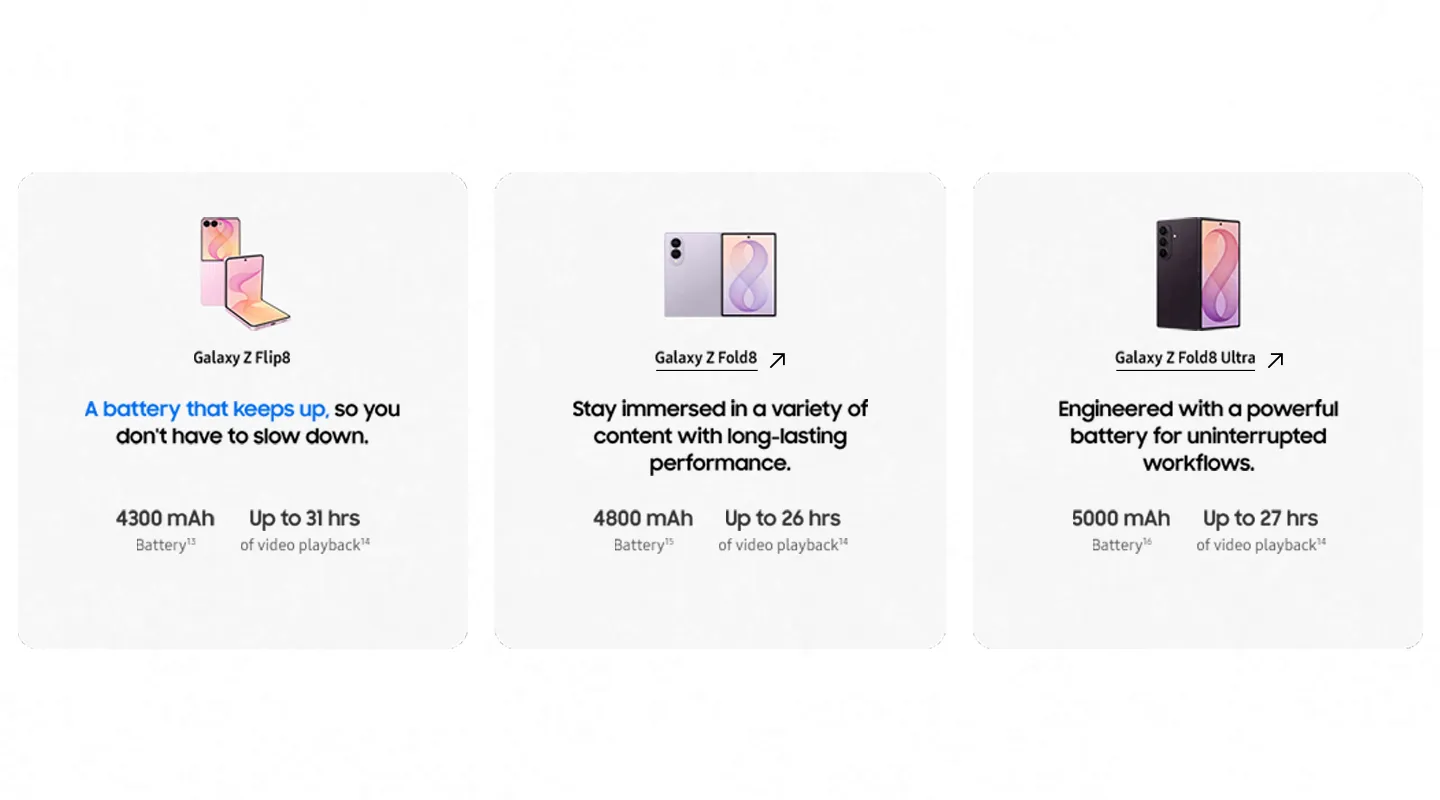Click footnote 14 after Flip8 video playback
1440x800 pixels.
(x=365, y=541)
